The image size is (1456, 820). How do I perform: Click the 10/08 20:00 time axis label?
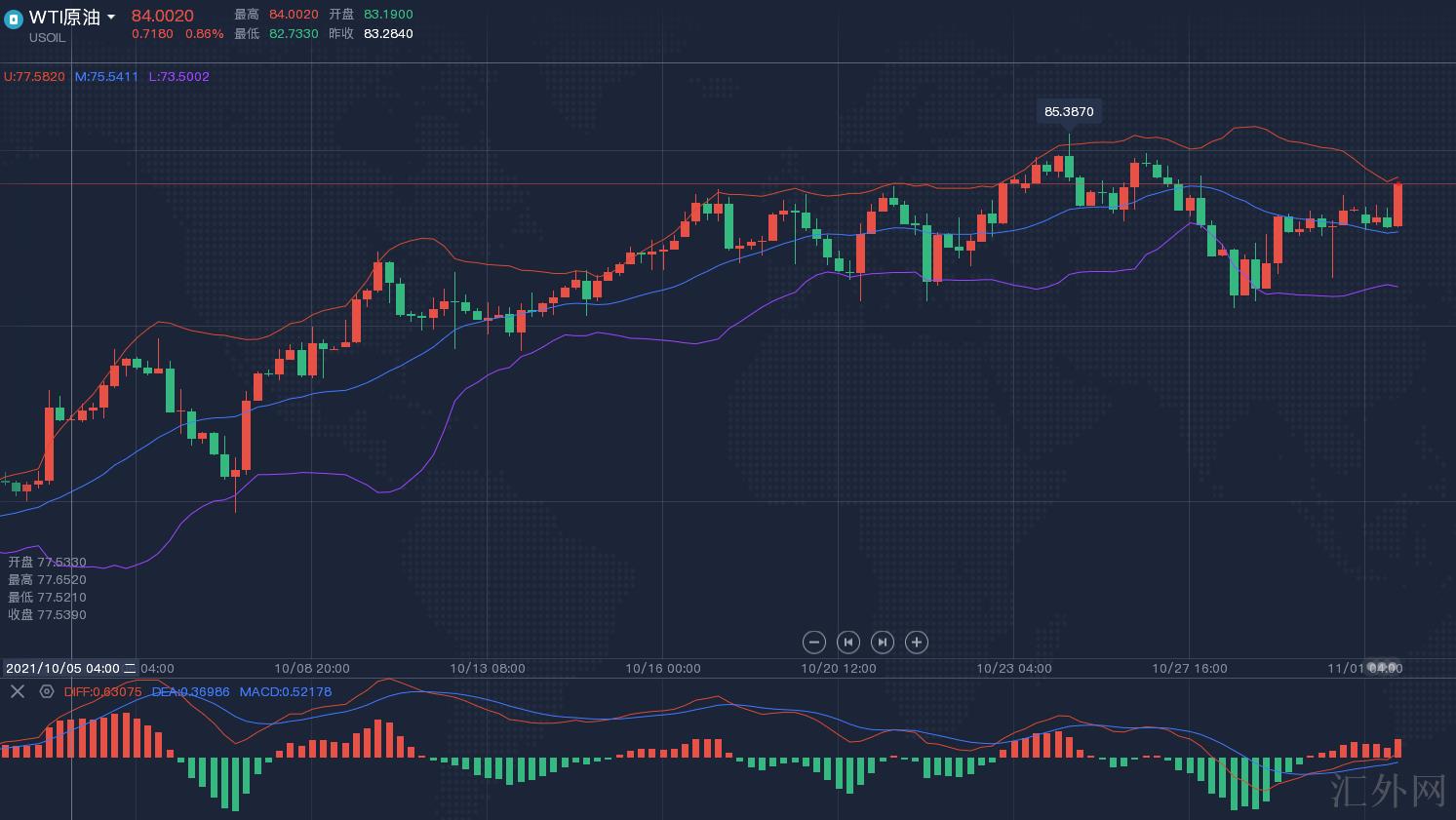[x=312, y=668]
